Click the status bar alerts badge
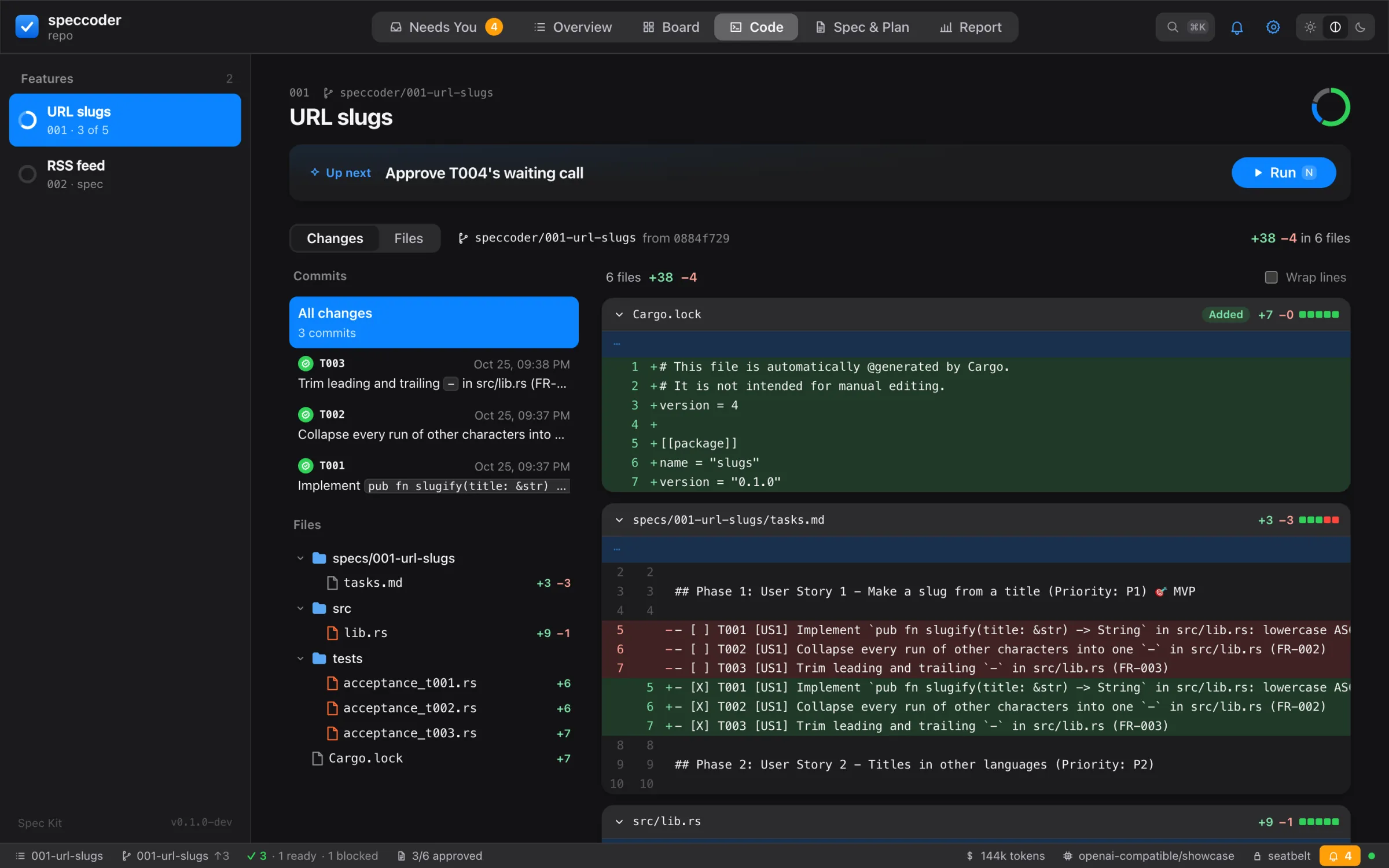The width and height of the screenshot is (1389, 868). (1340, 856)
